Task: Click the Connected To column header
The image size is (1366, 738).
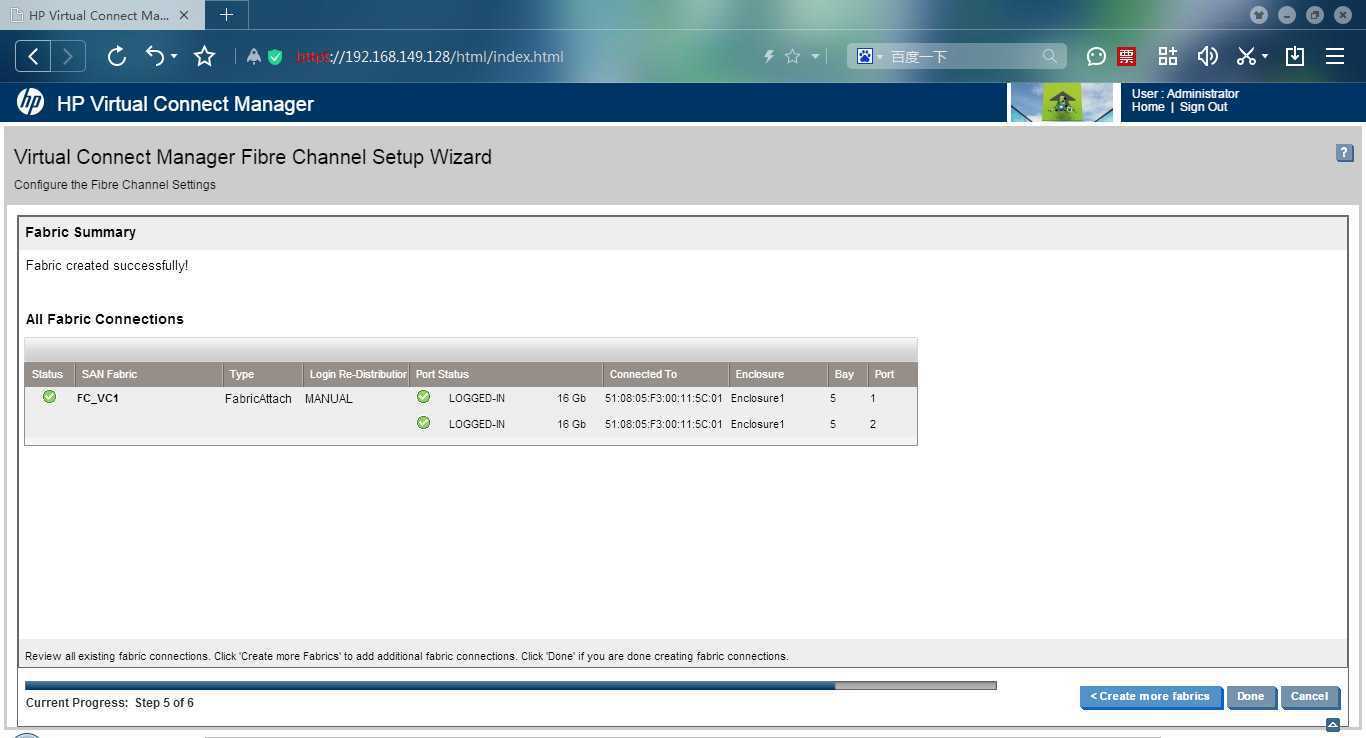Action: click(666, 374)
